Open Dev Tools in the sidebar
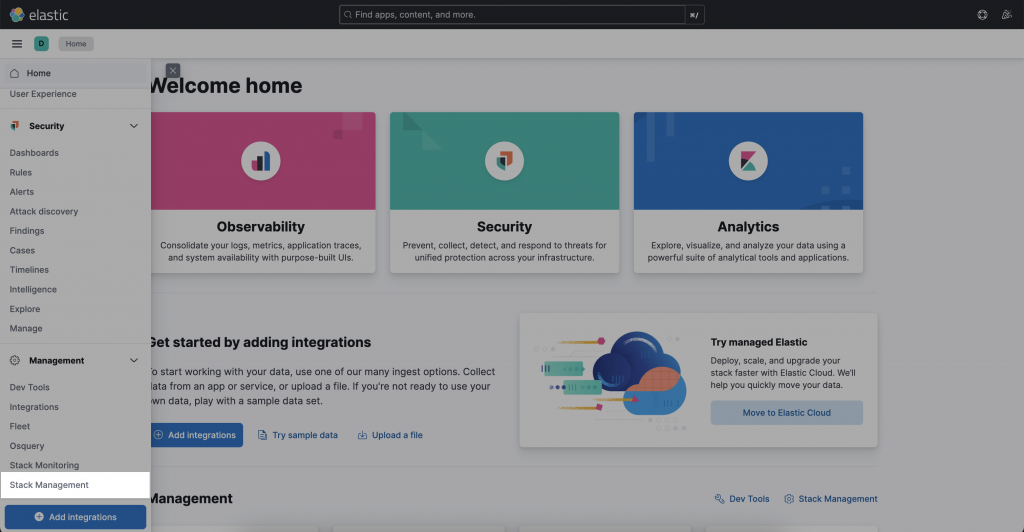This screenshot has width=1024, height=532. (29, 387)
